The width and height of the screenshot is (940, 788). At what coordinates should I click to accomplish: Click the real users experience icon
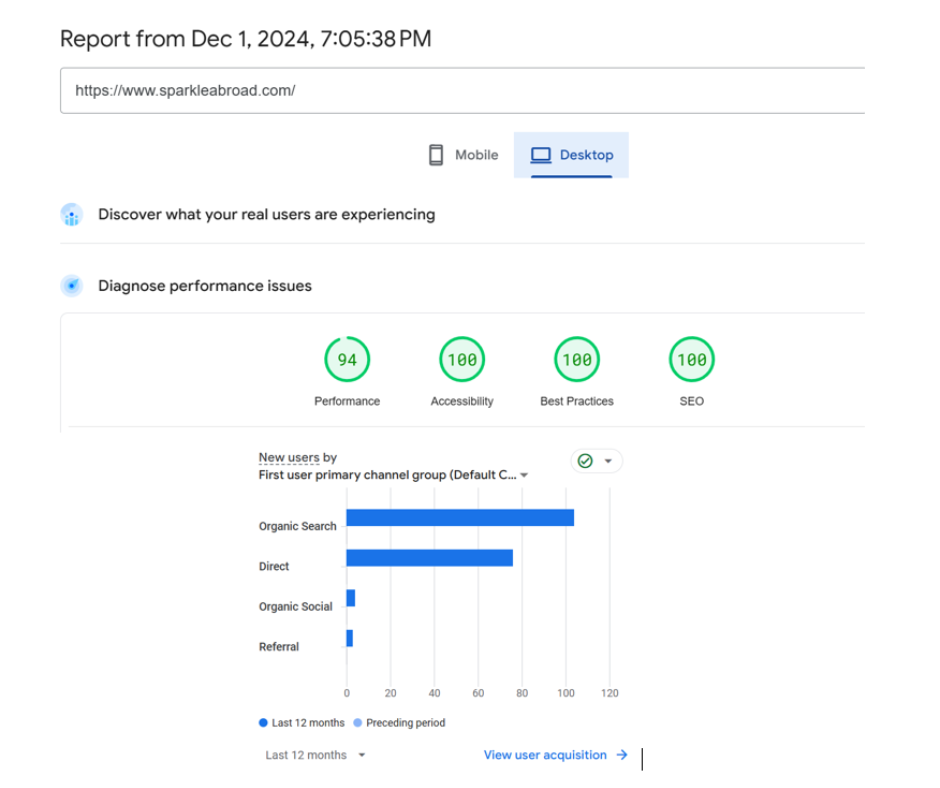(x=71, y=215)
